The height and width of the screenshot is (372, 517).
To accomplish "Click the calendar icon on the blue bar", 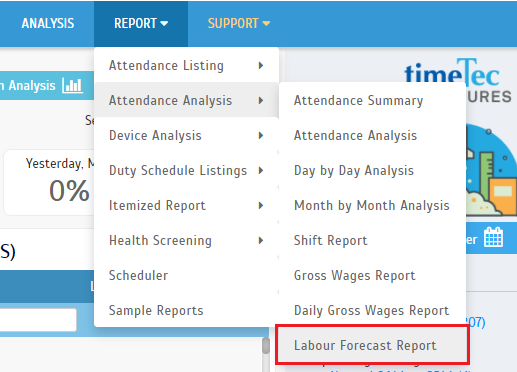I will click(493, 237).
